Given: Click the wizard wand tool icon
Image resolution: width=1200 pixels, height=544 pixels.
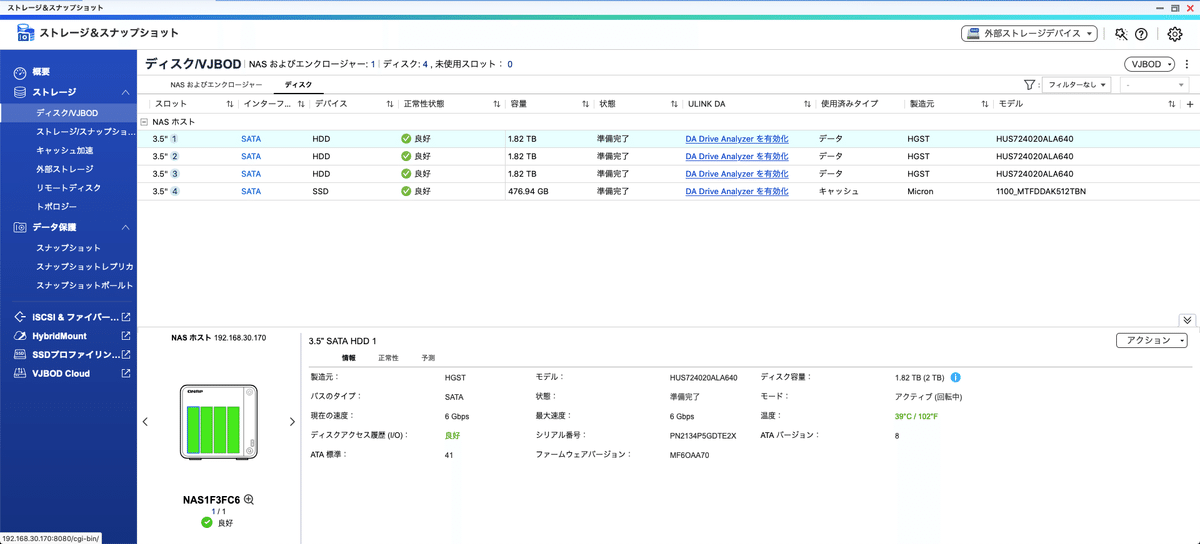Looking at the screenshot, I should point(1121,34).
